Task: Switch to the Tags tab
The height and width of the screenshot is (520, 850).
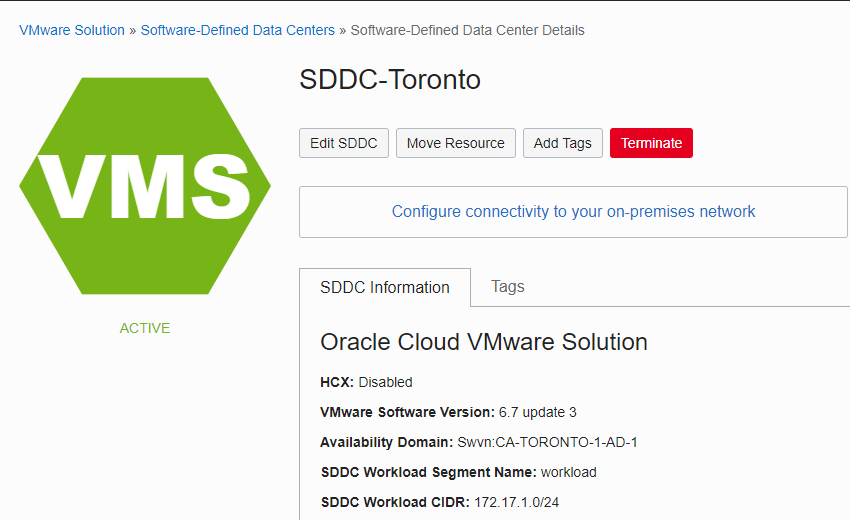Action: pyautogui.click(x=507, y=286)
